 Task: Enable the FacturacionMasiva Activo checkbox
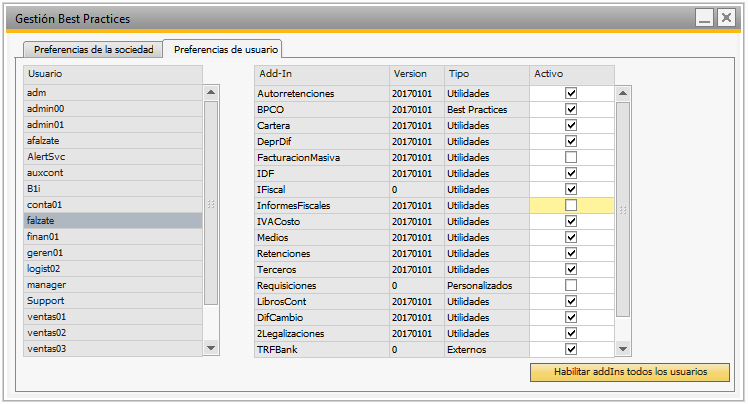click(x=571, y=157)
